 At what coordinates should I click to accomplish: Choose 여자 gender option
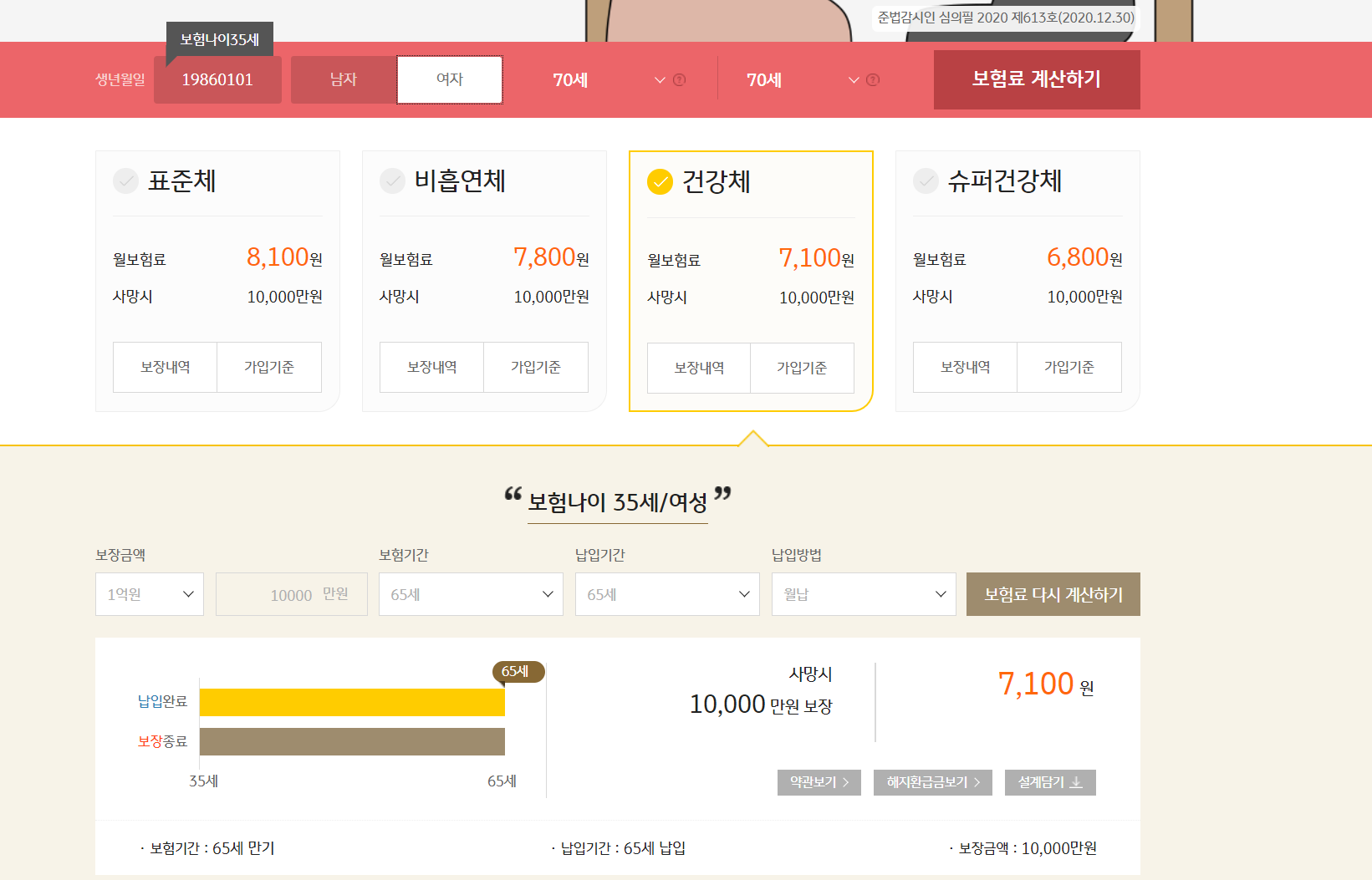pyautogui.click(x=450, y=79)
